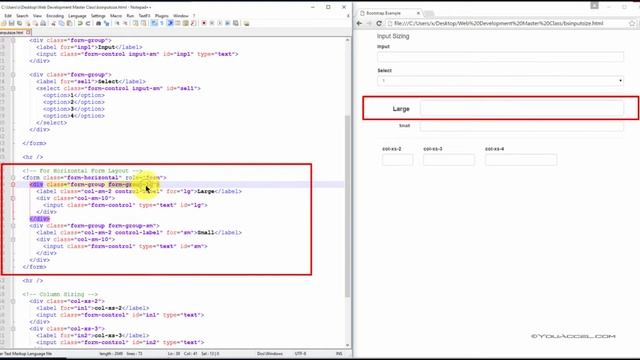Open the Window menu
This screenshot has width=640, height=360.
click(181, 16)
